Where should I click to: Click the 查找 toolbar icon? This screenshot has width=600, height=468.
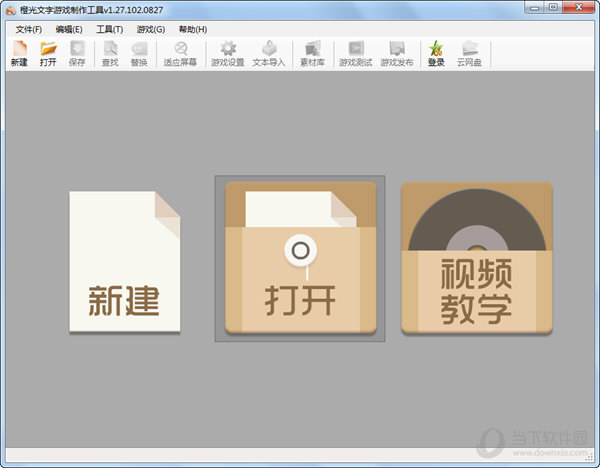110,54
